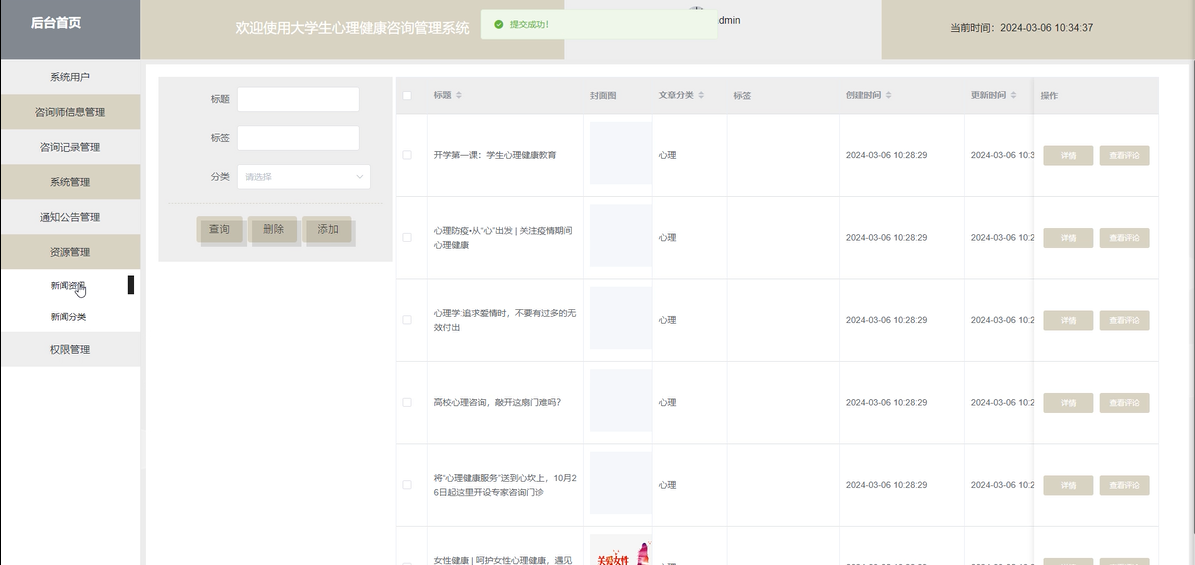This screenshot has height=565, width=1195.
Task: Sort table by 标题 column arrows
Action: pyautogui.click(x=459, y=95)
